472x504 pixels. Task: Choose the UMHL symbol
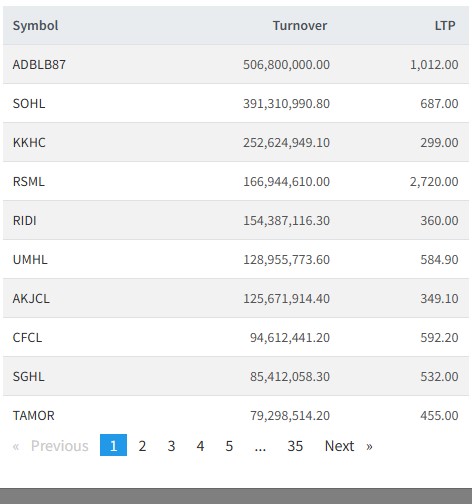pos(30,259)
